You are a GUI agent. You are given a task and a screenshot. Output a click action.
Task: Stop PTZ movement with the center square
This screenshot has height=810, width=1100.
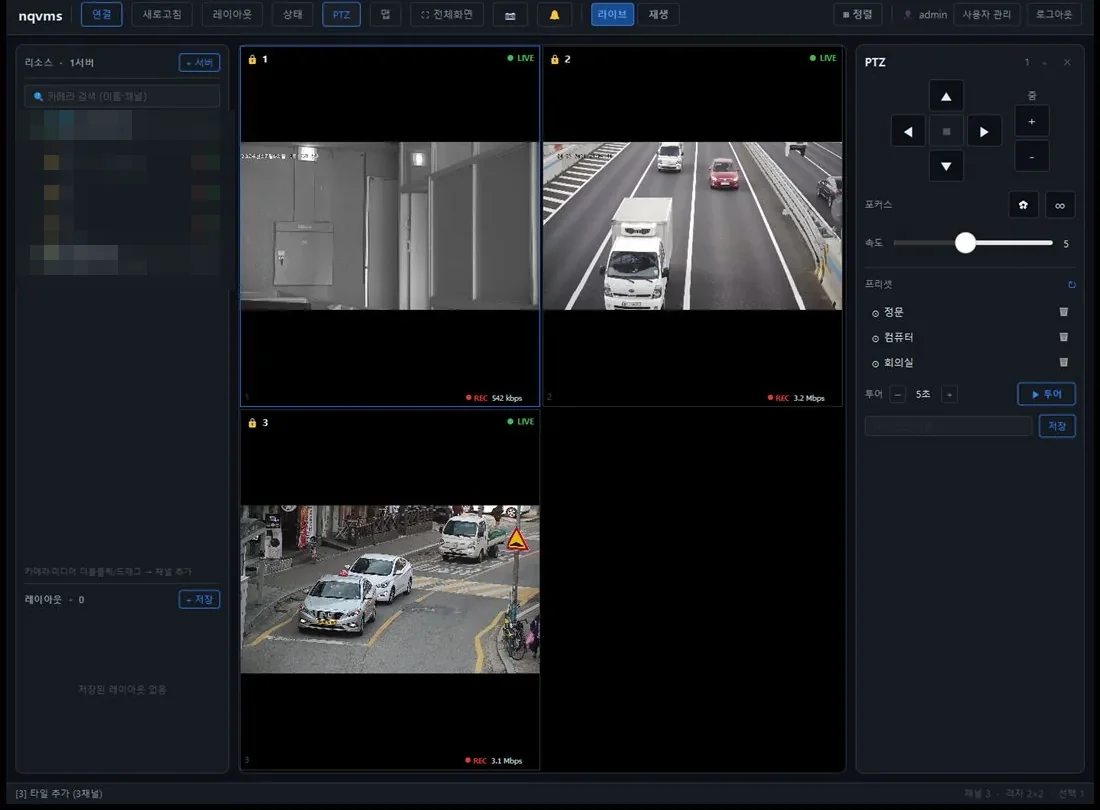click(946, 132)
